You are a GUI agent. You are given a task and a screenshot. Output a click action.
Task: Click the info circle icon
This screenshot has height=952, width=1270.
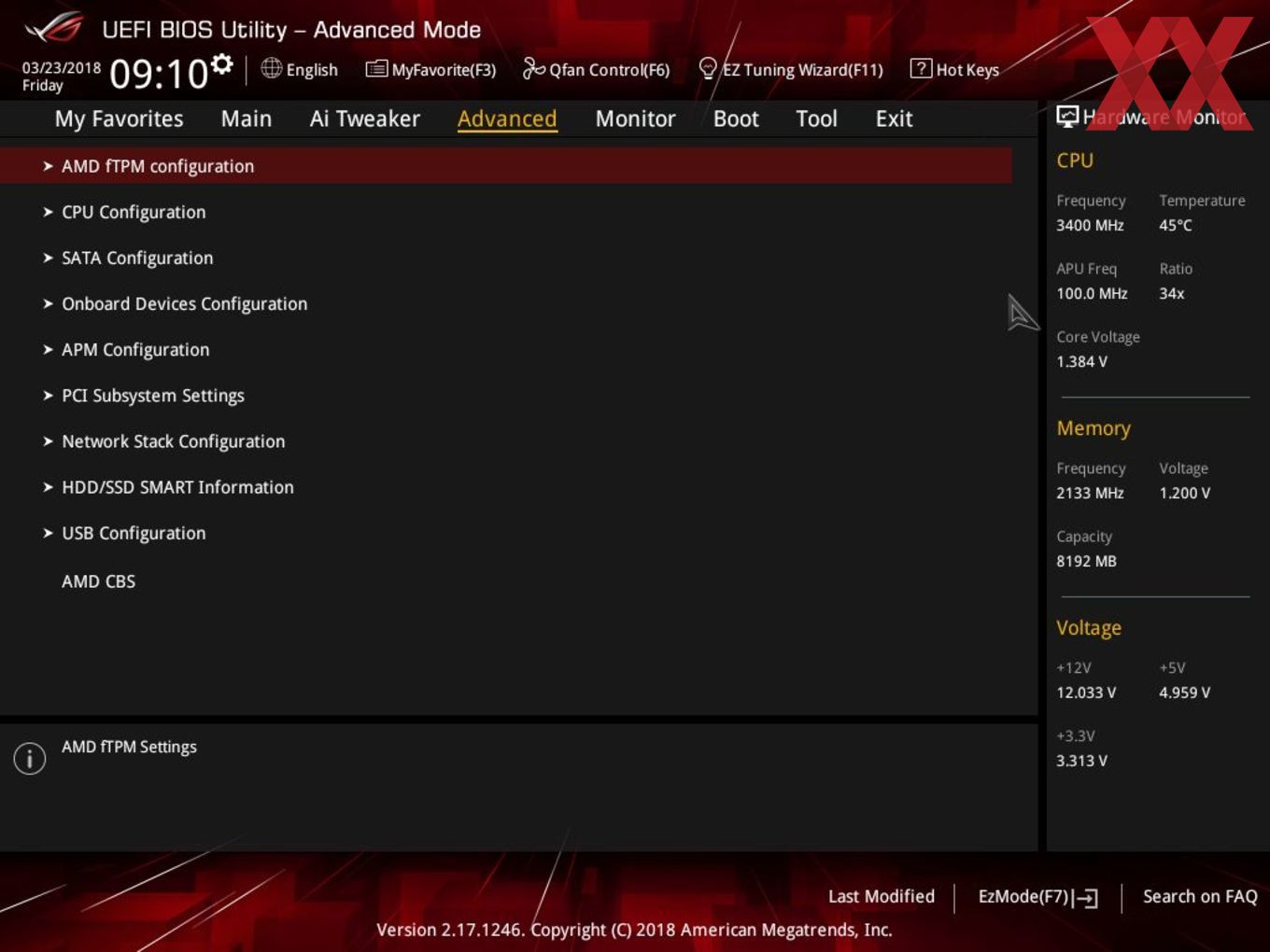point(30,759)
